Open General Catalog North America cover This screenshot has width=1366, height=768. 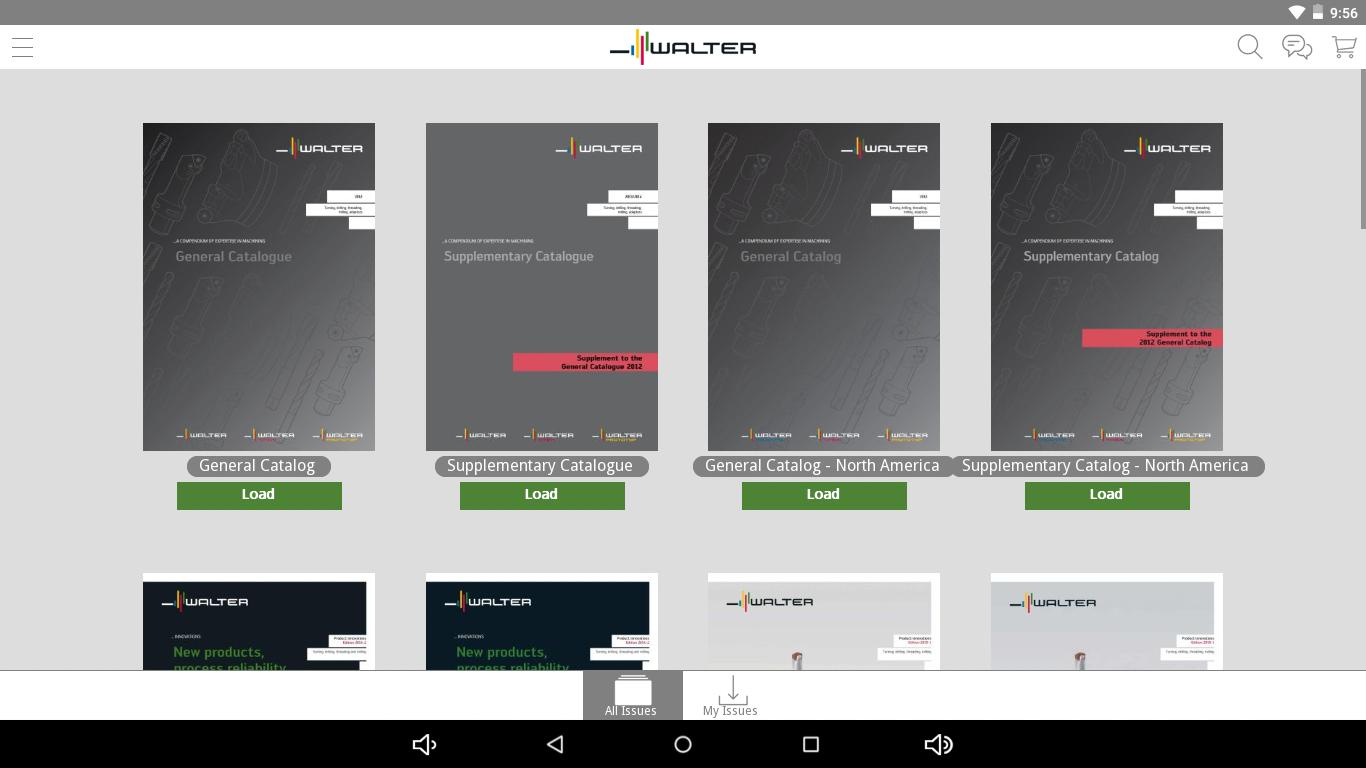pos(824,287)
